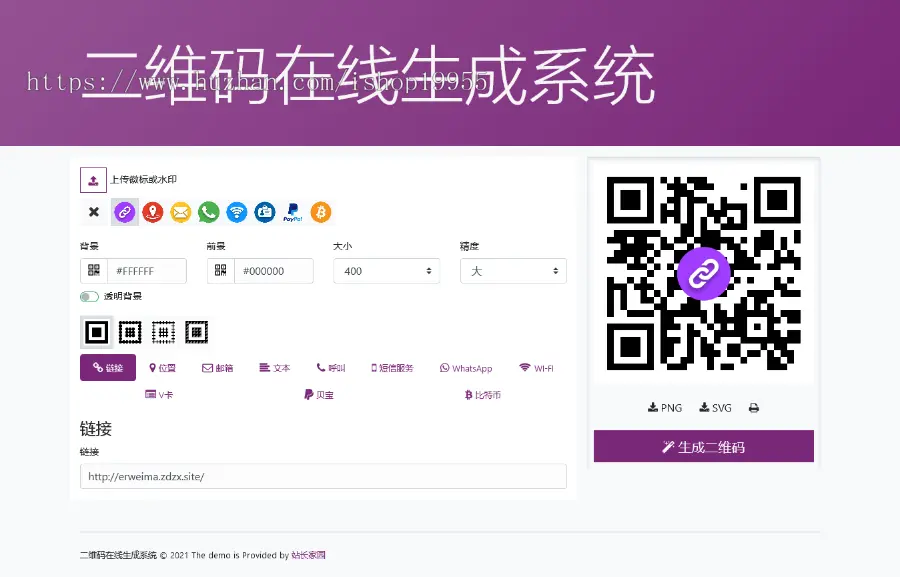The height and width of the screenshot is (577, 900).
Task: Switch to the 邮箱 email tab
Action: pyautogui.click(x=218, y=368)
